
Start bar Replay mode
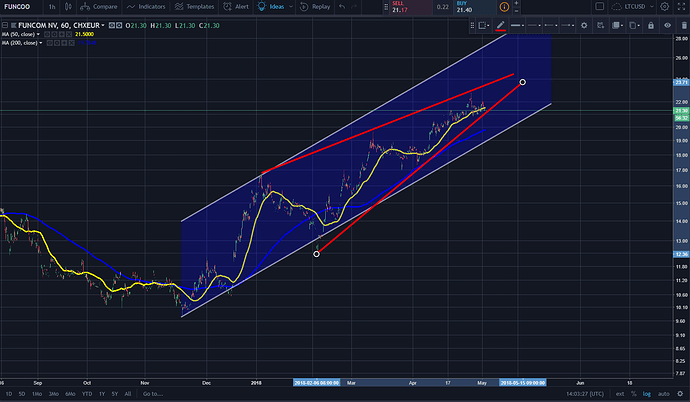[315, 7]
